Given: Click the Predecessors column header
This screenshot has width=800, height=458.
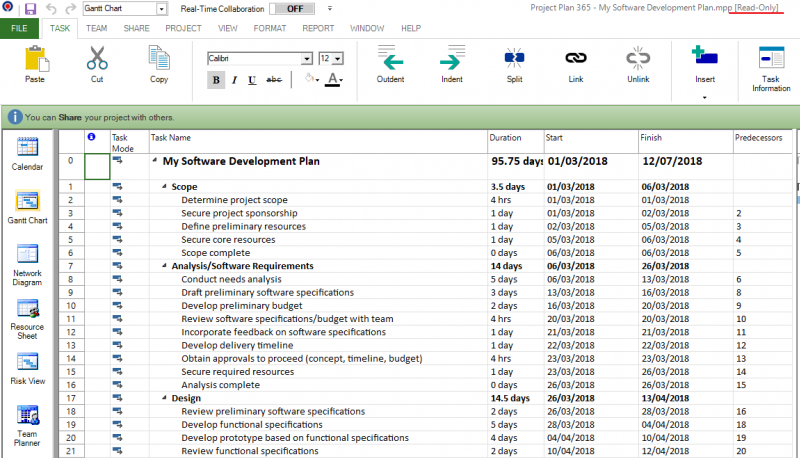Looking at the screenshot, I should point(763,142).
